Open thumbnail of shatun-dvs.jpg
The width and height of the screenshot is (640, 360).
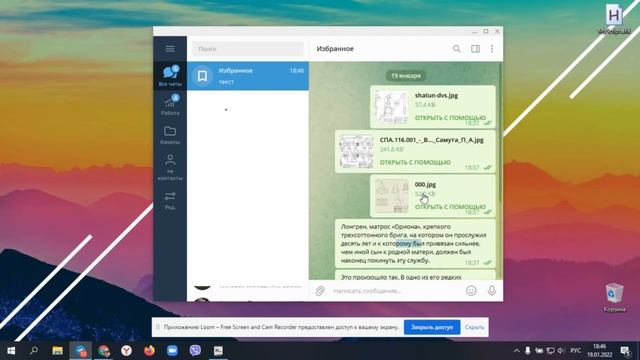coord(391,107)
